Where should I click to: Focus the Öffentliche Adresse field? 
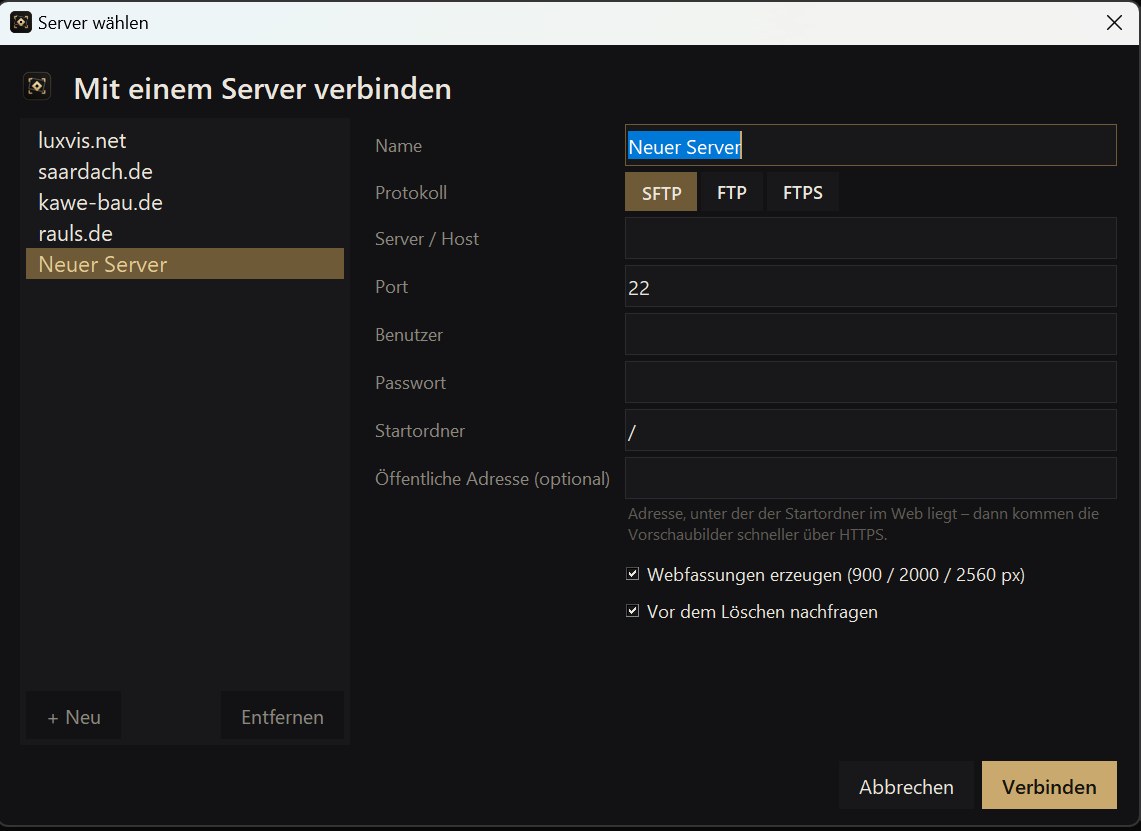870,479
